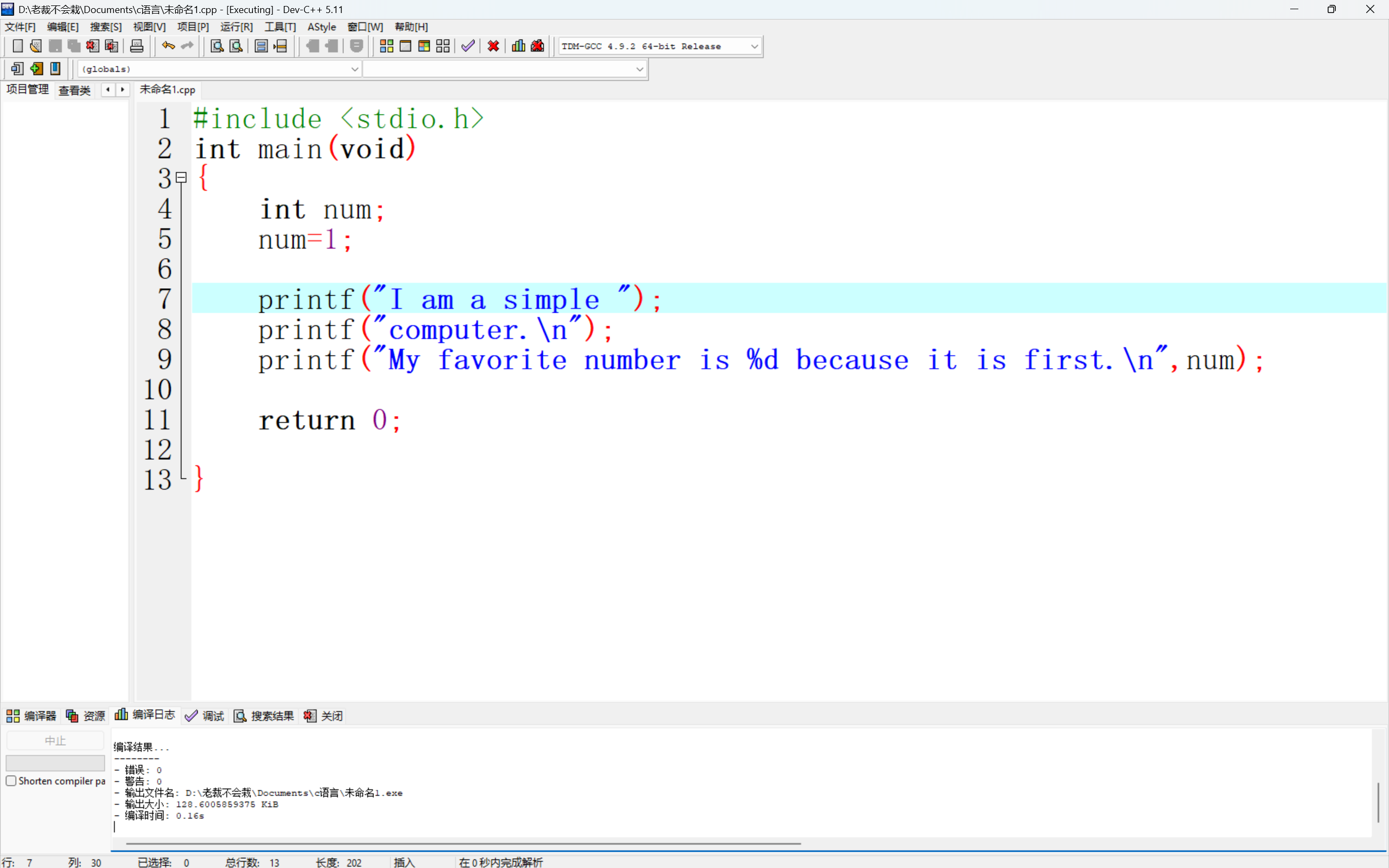
Task: Switch to the 调试 tab
Action: point(205,716)
